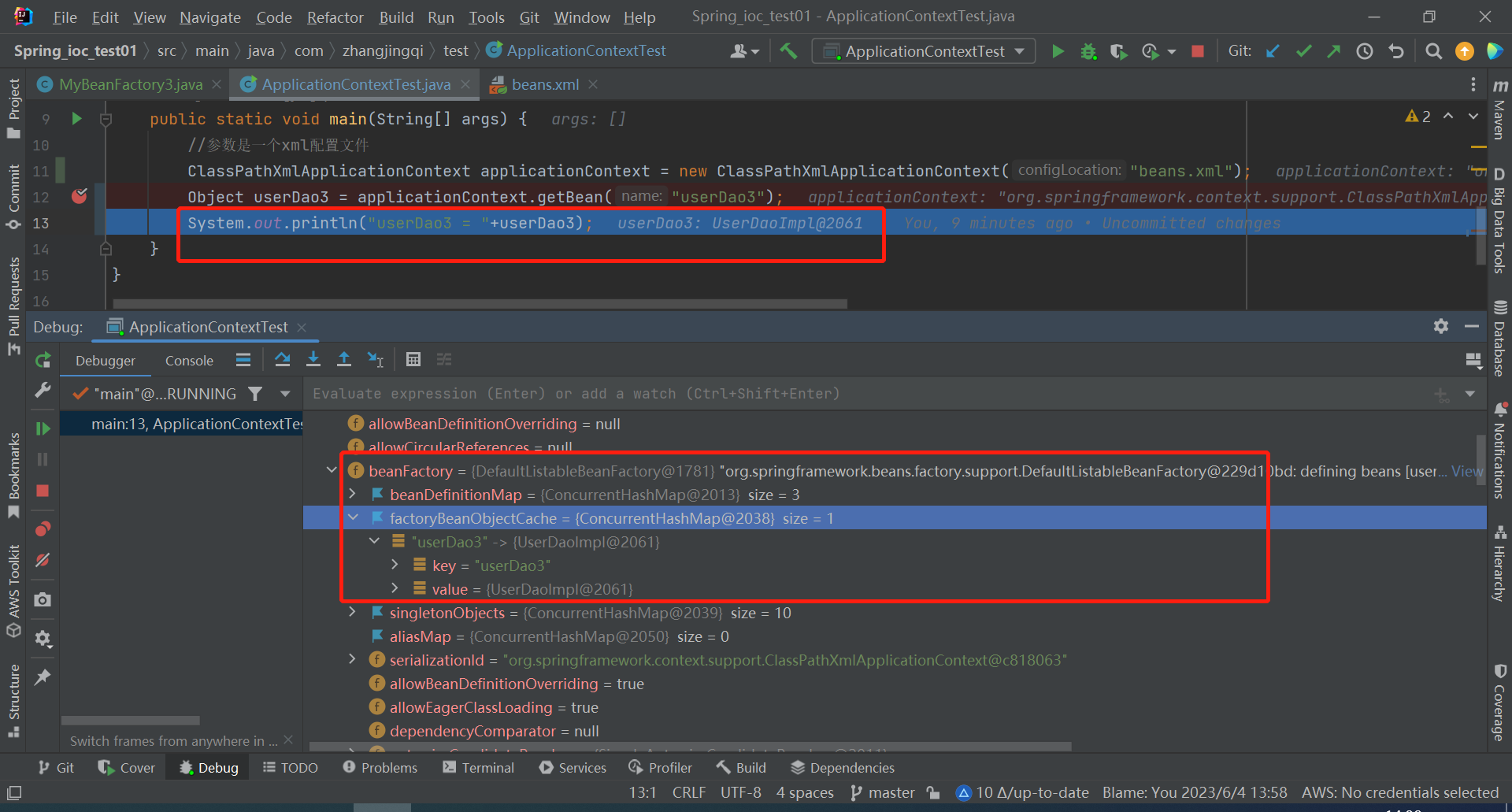
Task: Push commits with green arrow icon
Action: point(1334,51)
